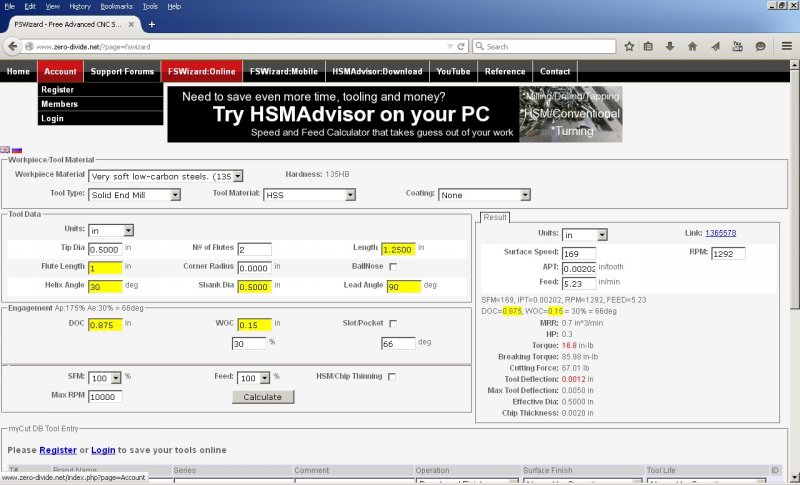Click the browser back arrow button

(13, 46)
